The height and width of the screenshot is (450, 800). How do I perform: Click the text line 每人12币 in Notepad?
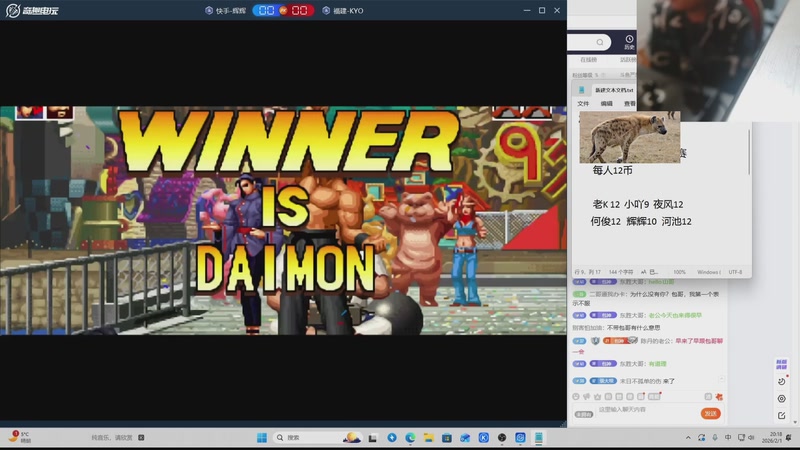612,170
